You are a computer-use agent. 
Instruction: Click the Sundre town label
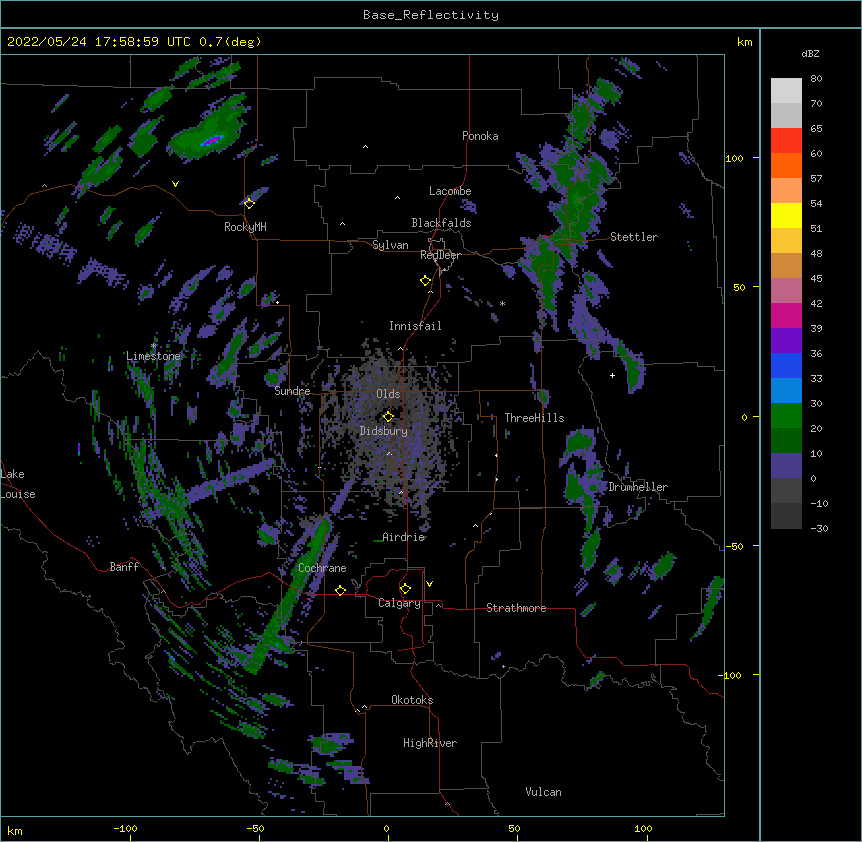coord(292,391)
